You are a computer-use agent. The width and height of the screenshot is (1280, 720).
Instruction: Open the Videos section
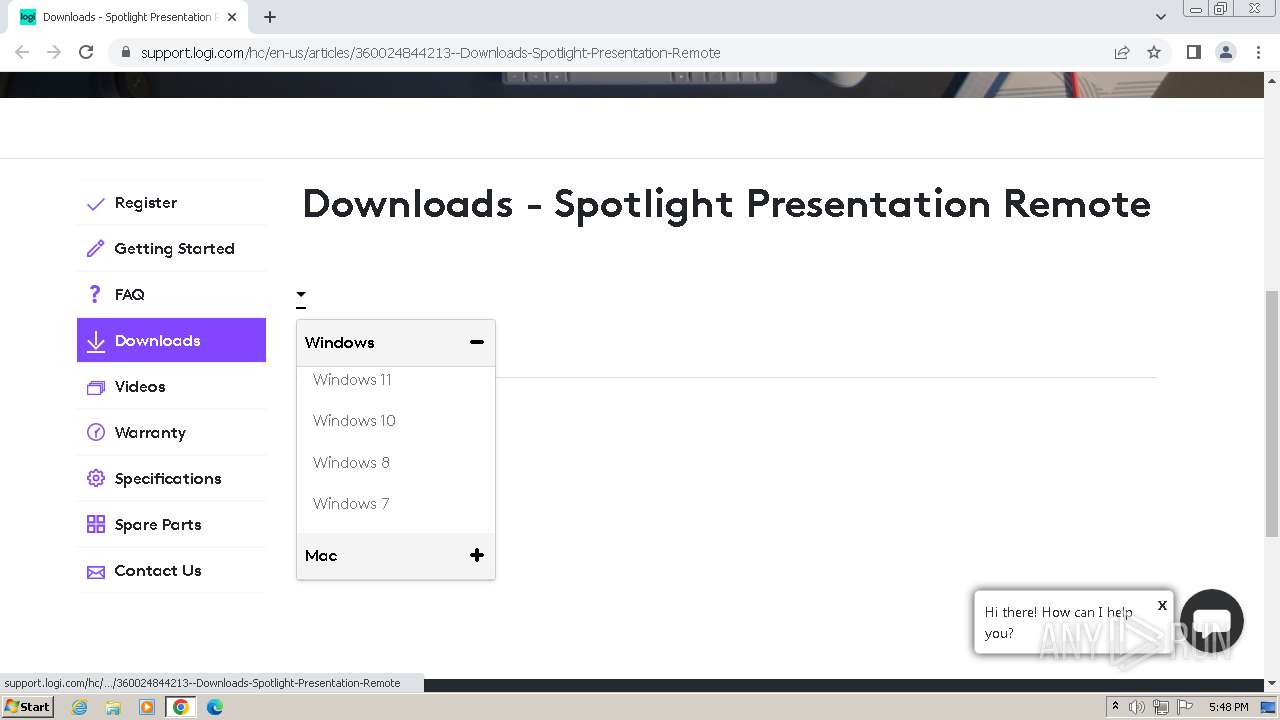click(140, 387)
